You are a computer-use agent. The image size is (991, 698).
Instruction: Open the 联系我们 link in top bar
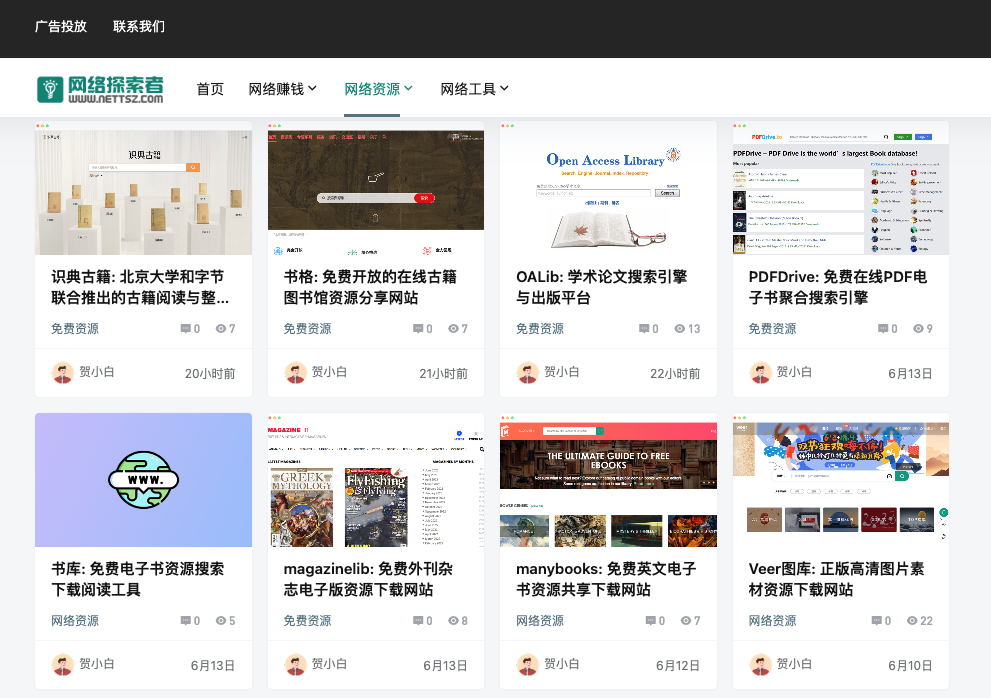tap(139, 27)
